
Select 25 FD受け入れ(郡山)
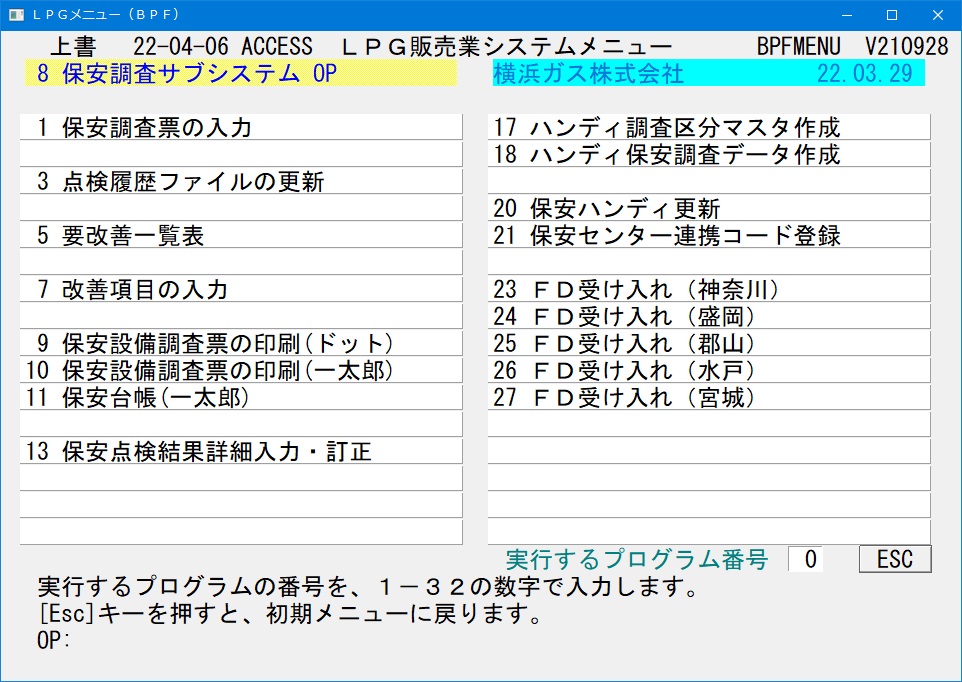[709, 343]
